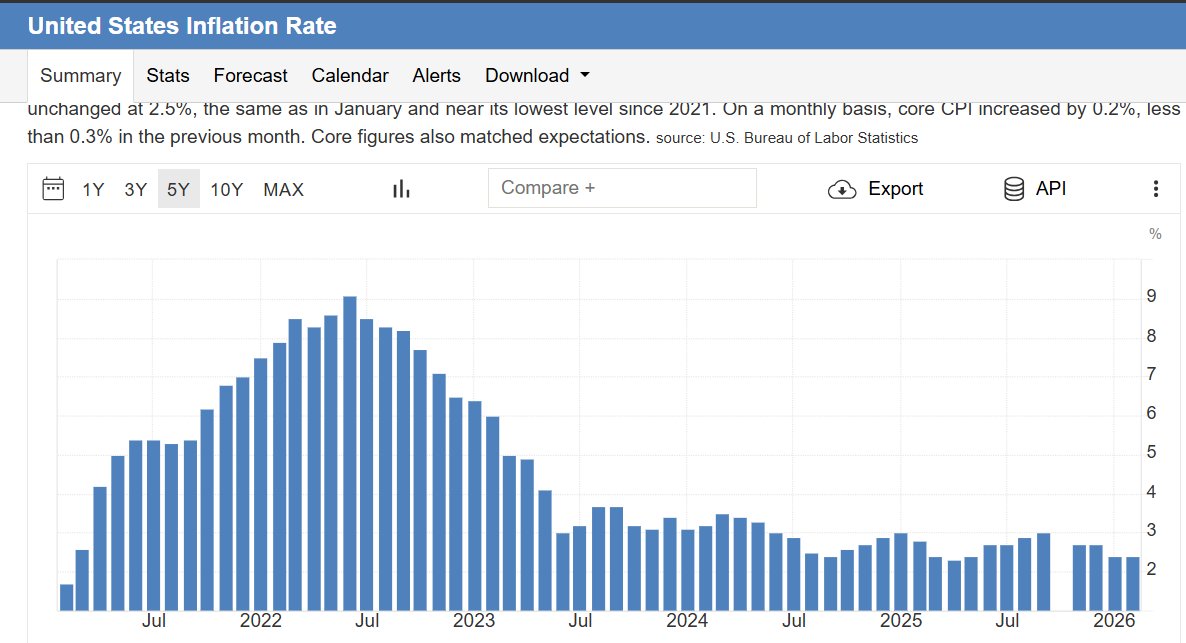Switch to the Stats tab
This screenshot has width=1186, height=643.
168,76
